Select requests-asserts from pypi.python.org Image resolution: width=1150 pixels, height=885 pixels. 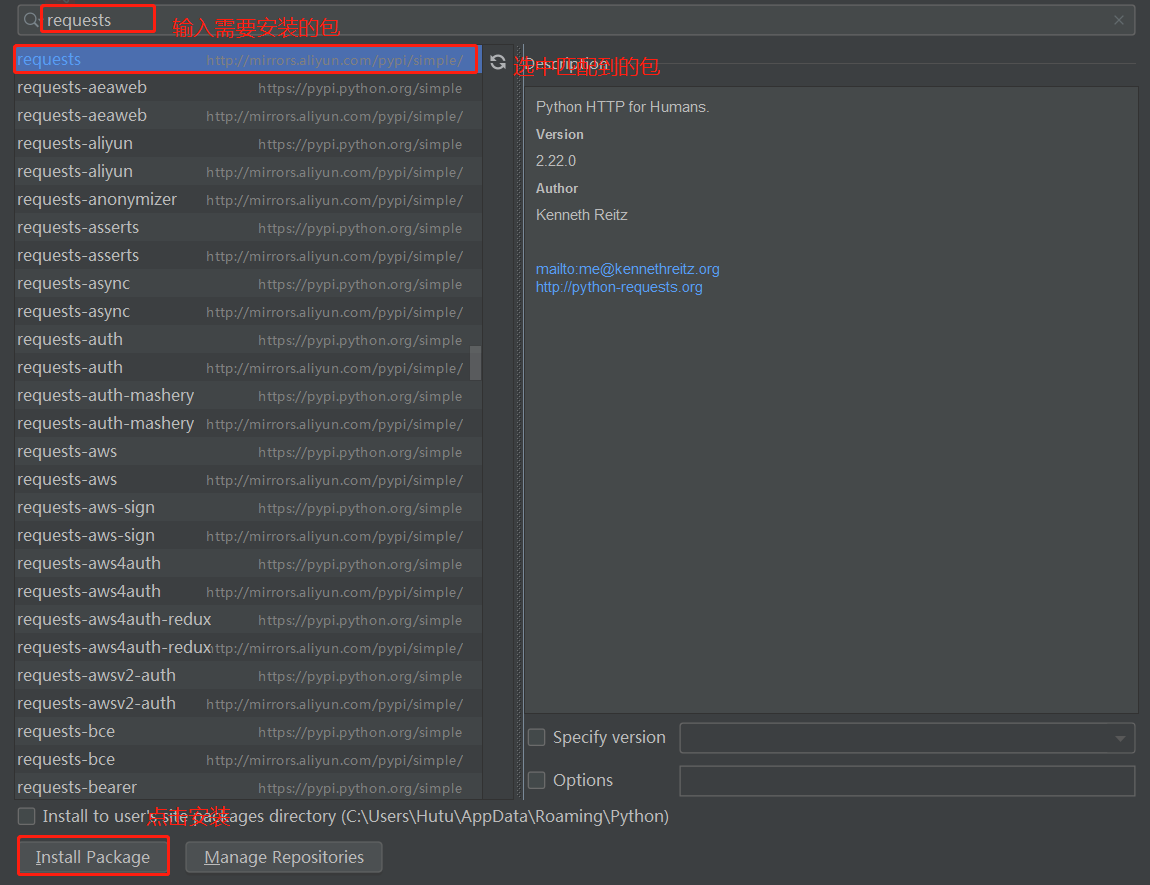pyautogui.click(x=248, y=227)
